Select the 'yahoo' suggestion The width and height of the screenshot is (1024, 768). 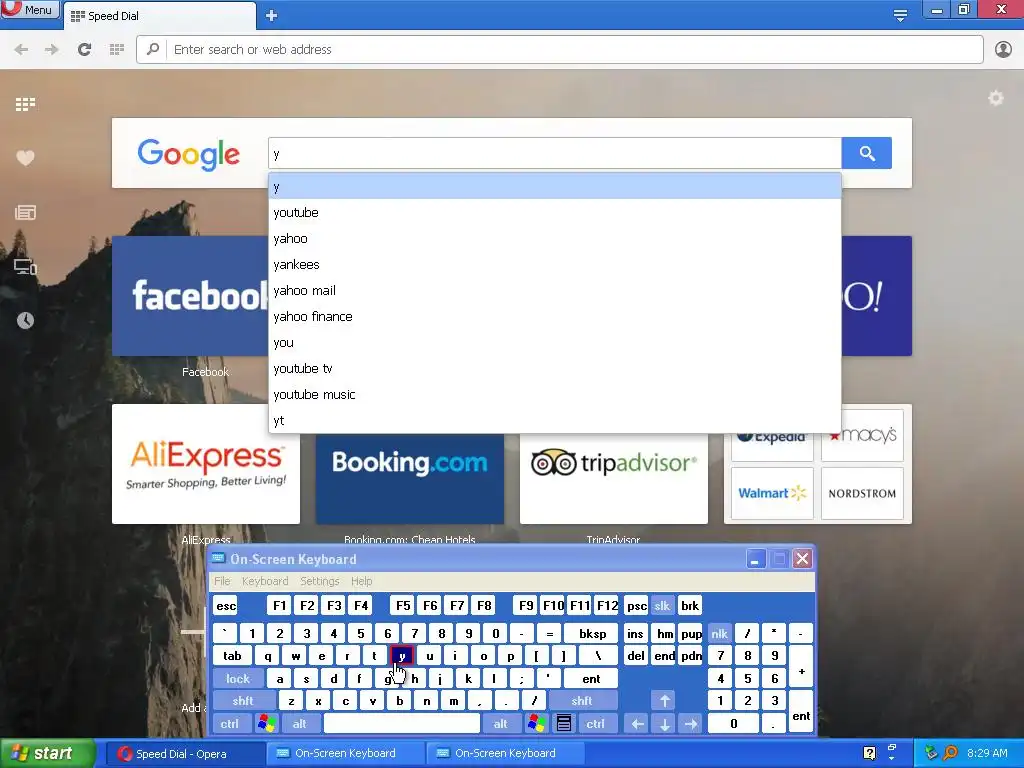pyautogui.click(x=554, y=239)
